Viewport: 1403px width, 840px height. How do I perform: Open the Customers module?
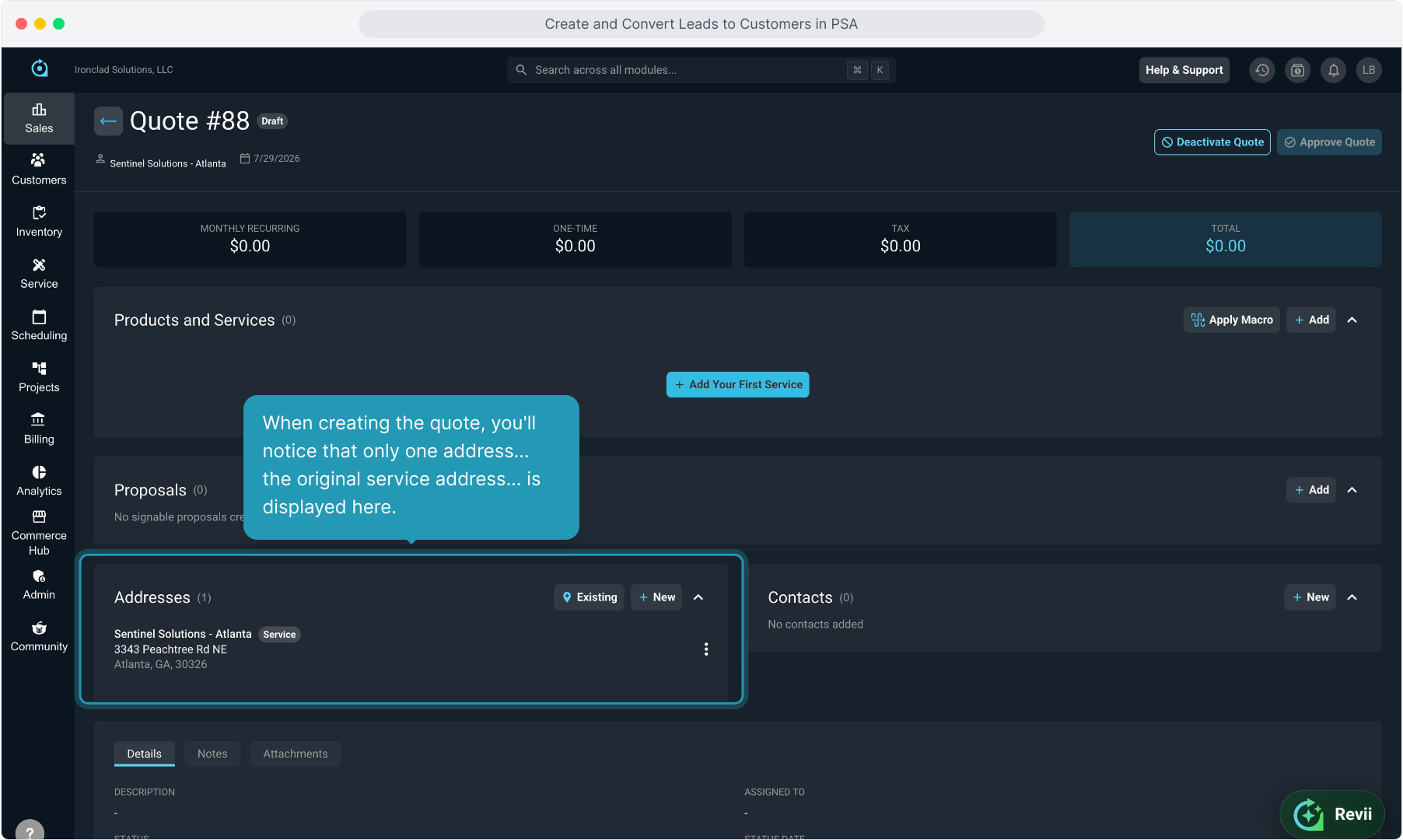tap(39, 170)
